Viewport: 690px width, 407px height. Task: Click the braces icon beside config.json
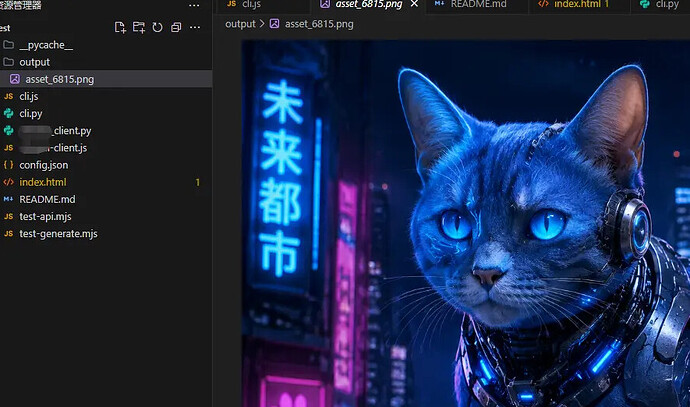[8, 165]
